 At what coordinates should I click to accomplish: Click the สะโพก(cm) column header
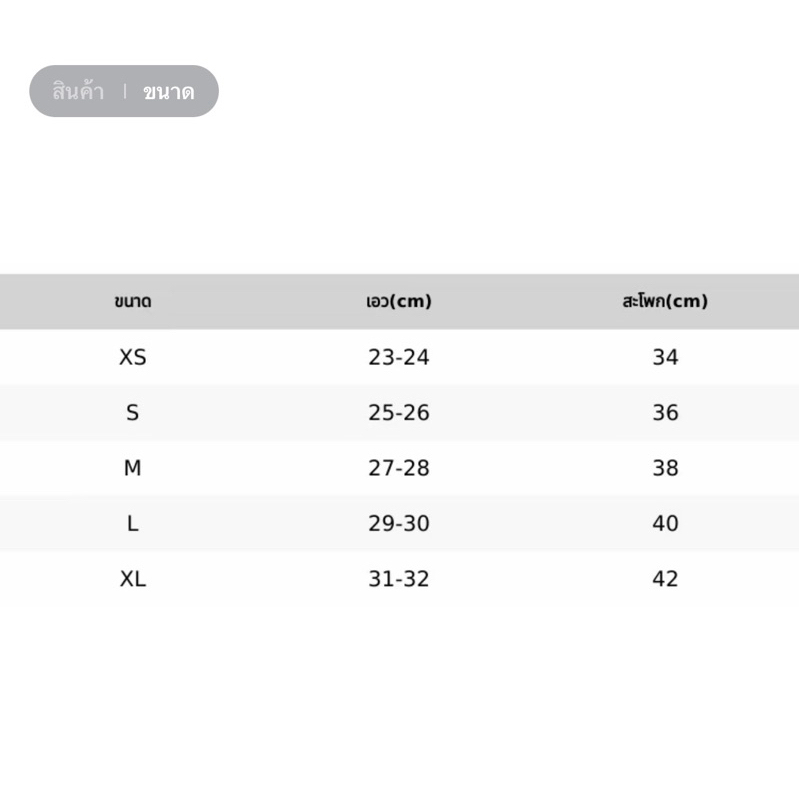(x=665, y=301)
